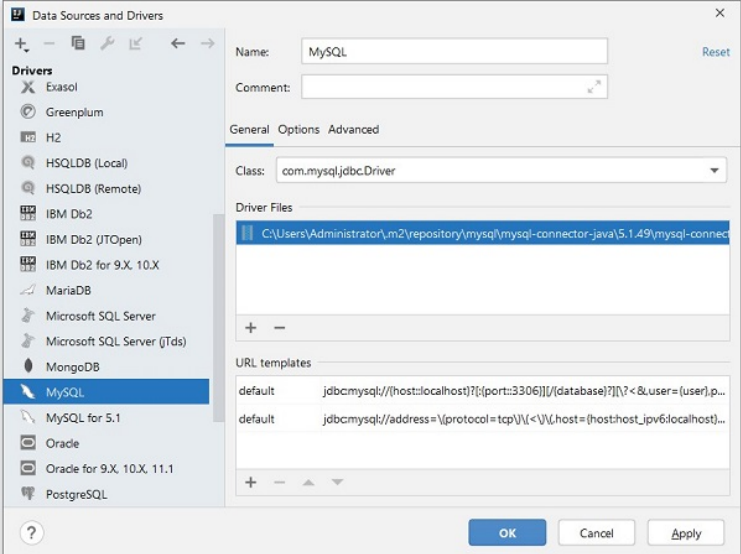The width and height of the screenshot is (741, 554).
Task: Expand the Comment field editor
Action: (x=594, y=87)
